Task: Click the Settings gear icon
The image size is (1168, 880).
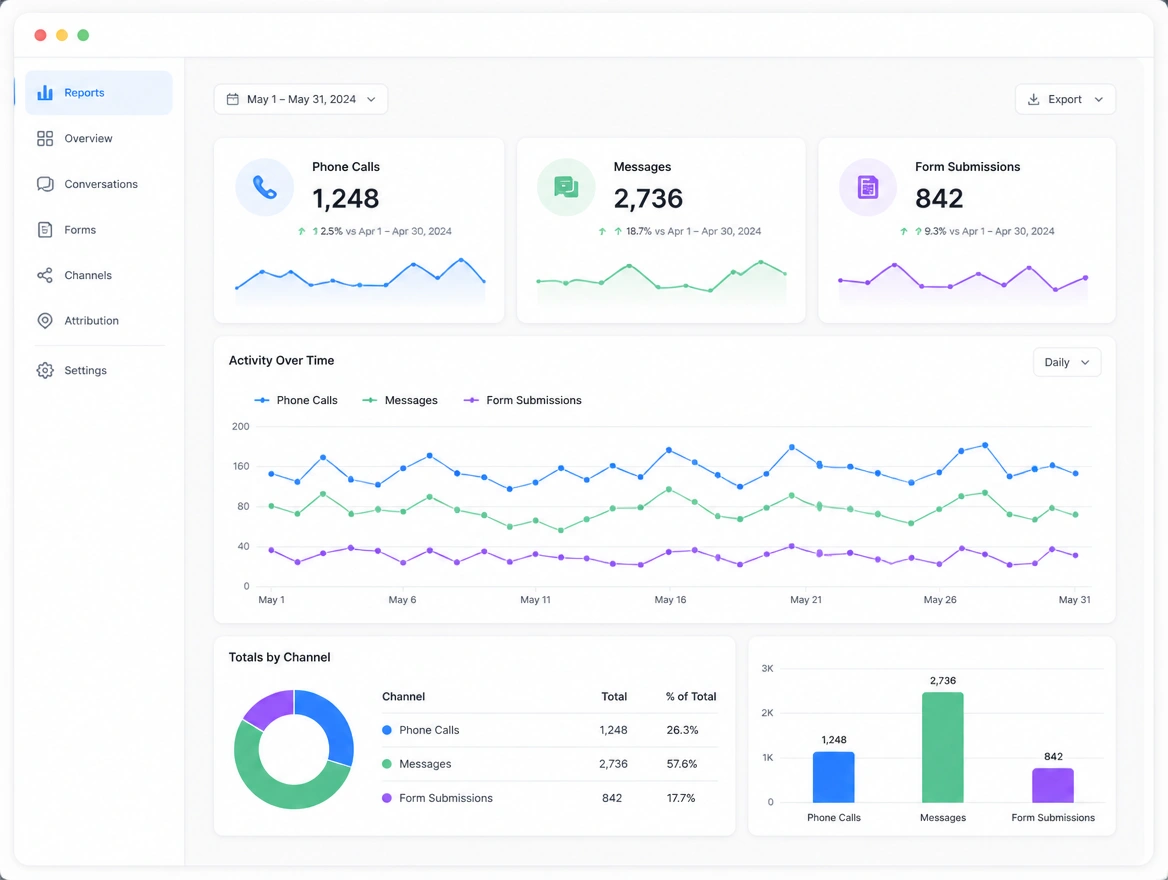Action: (45, 370)
